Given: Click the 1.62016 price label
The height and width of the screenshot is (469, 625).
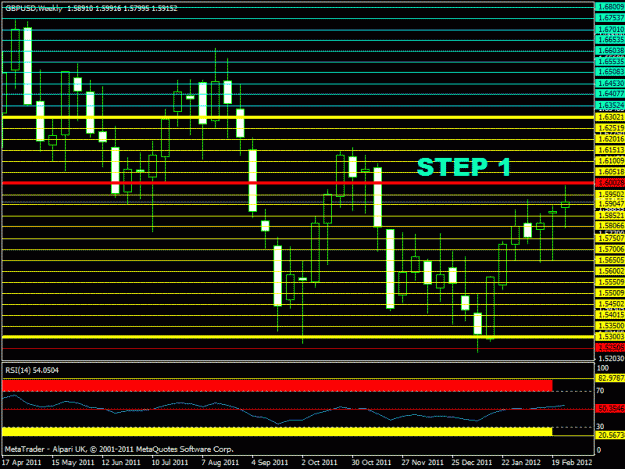Looking at the screenshot, I should (610, 139).
